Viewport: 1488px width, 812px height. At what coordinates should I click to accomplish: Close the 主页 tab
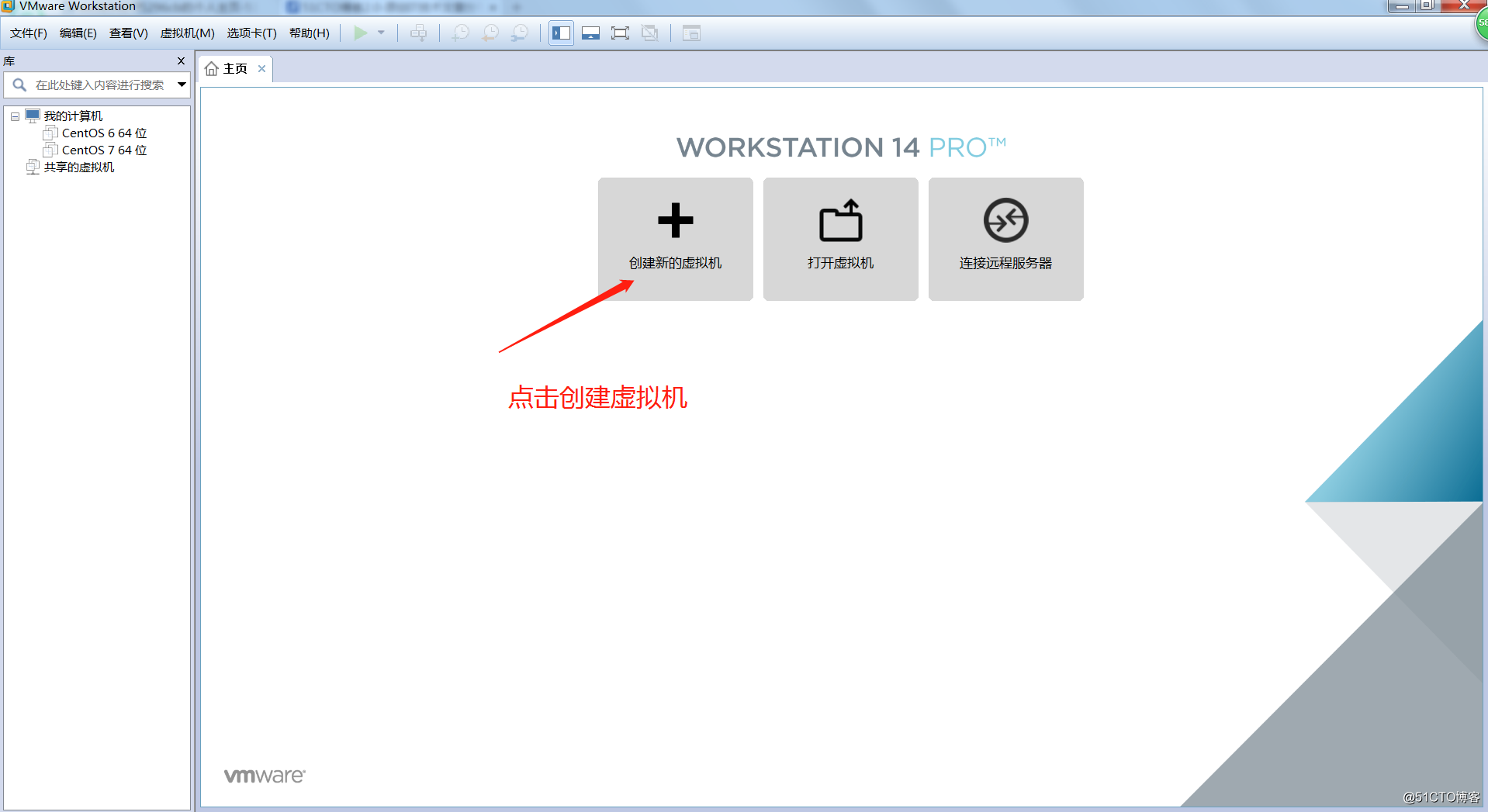[x=261, y=69]
